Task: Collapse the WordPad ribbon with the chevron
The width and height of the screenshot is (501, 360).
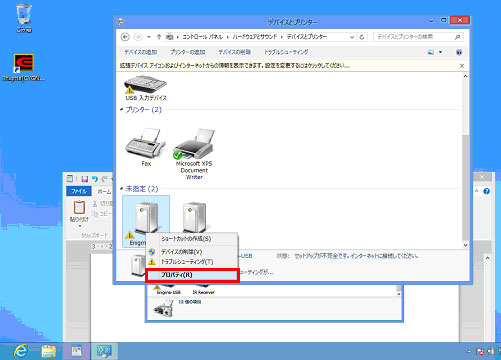Action: [x=476, y=191]
